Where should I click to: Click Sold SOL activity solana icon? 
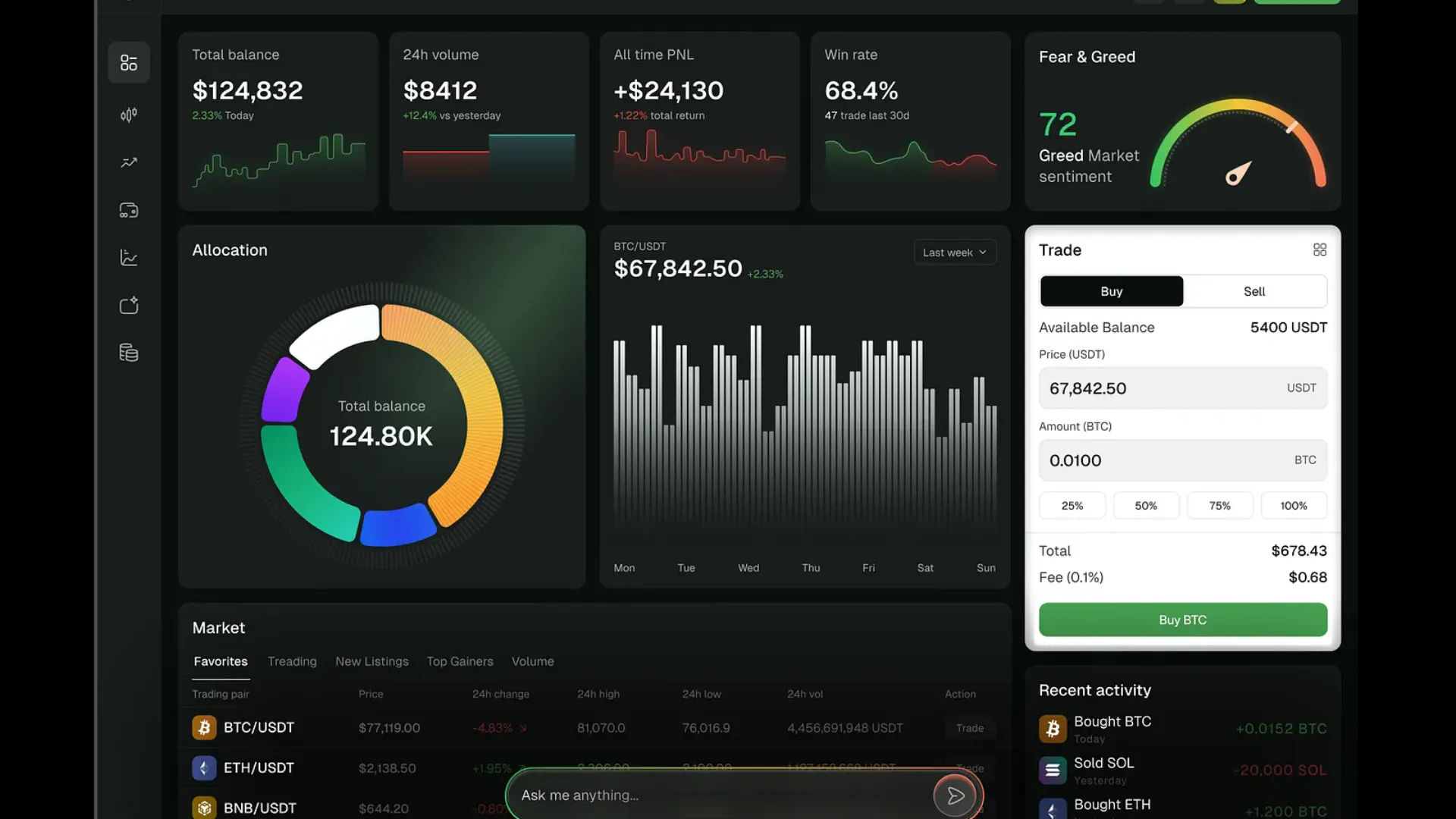1053,770
